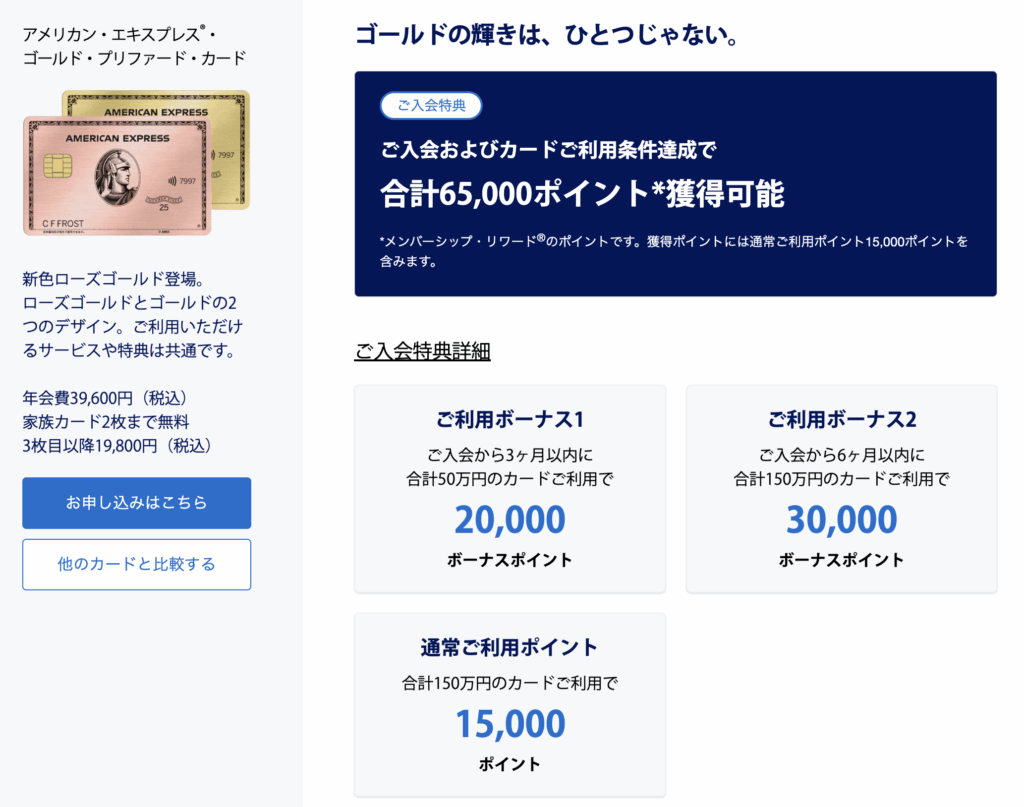Click the 30,000 bonus points figure
1024x807 pixels.
pos(841,520)
